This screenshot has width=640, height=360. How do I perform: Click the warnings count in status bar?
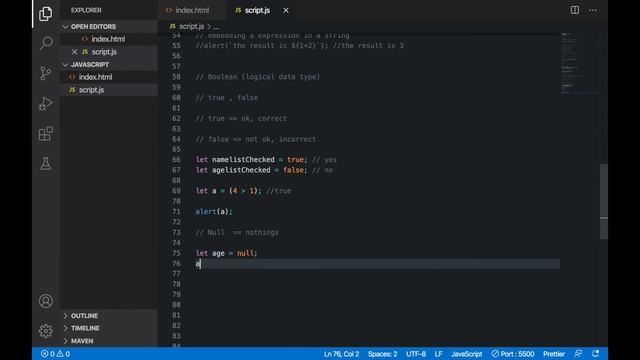63,354
